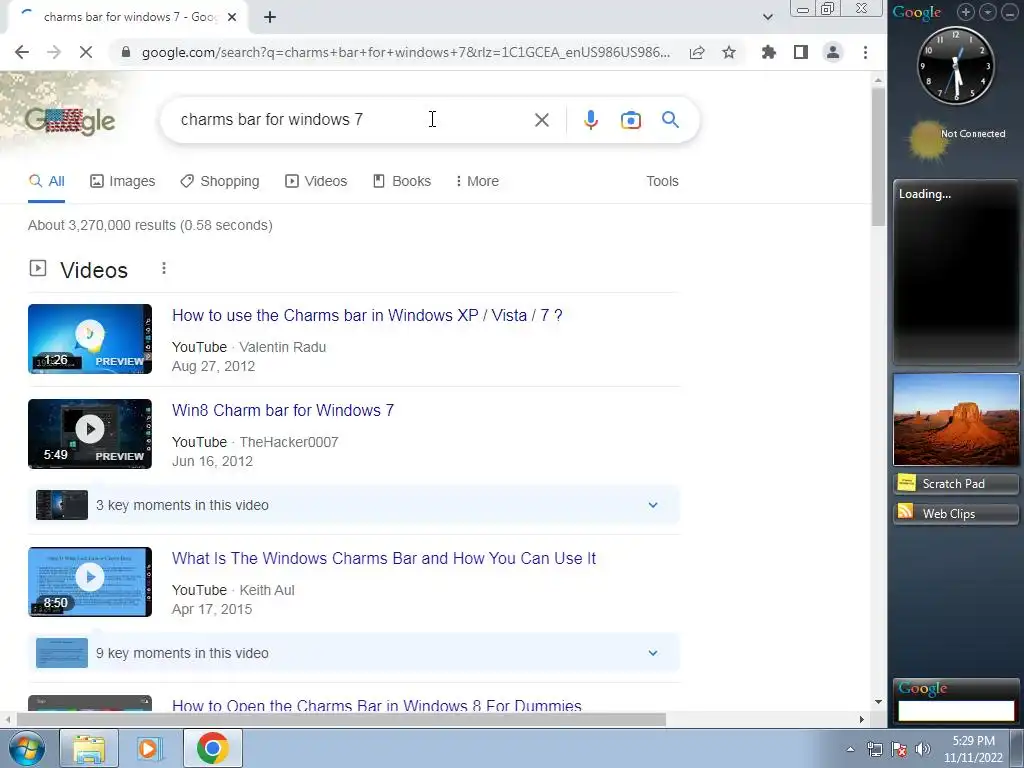
Task: Expand 3 key moments in this video
Action: point(353,505)
